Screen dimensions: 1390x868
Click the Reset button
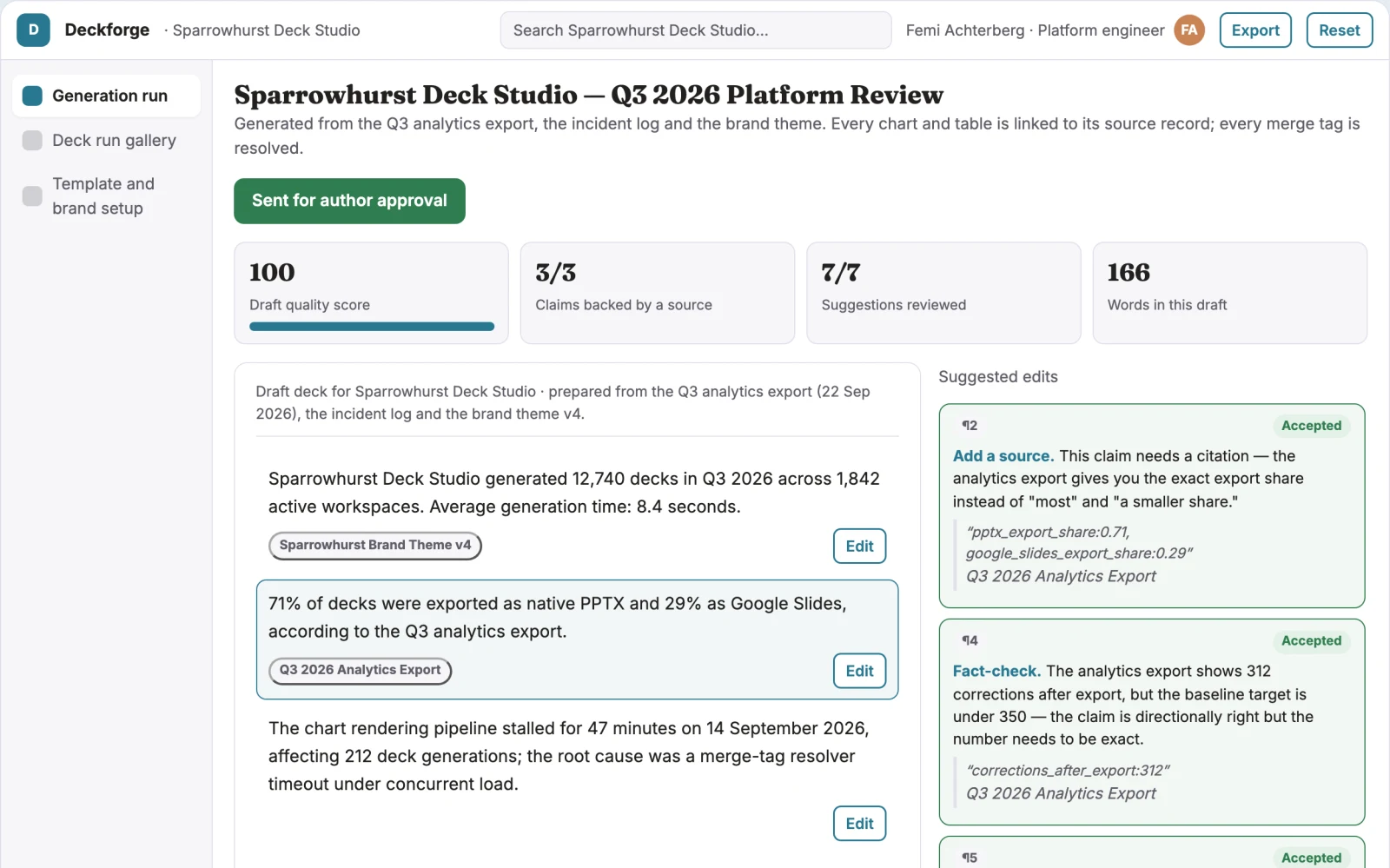pyautogui.click(x=1340, y=30)
